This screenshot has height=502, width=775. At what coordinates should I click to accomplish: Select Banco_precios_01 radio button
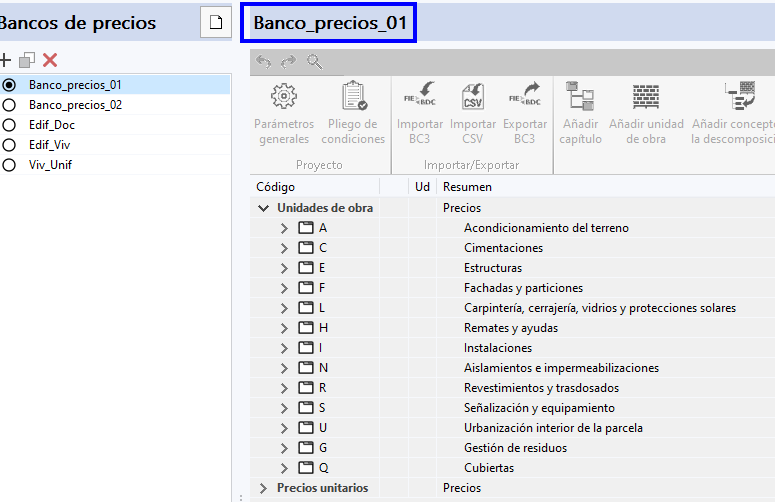(9, 85)
